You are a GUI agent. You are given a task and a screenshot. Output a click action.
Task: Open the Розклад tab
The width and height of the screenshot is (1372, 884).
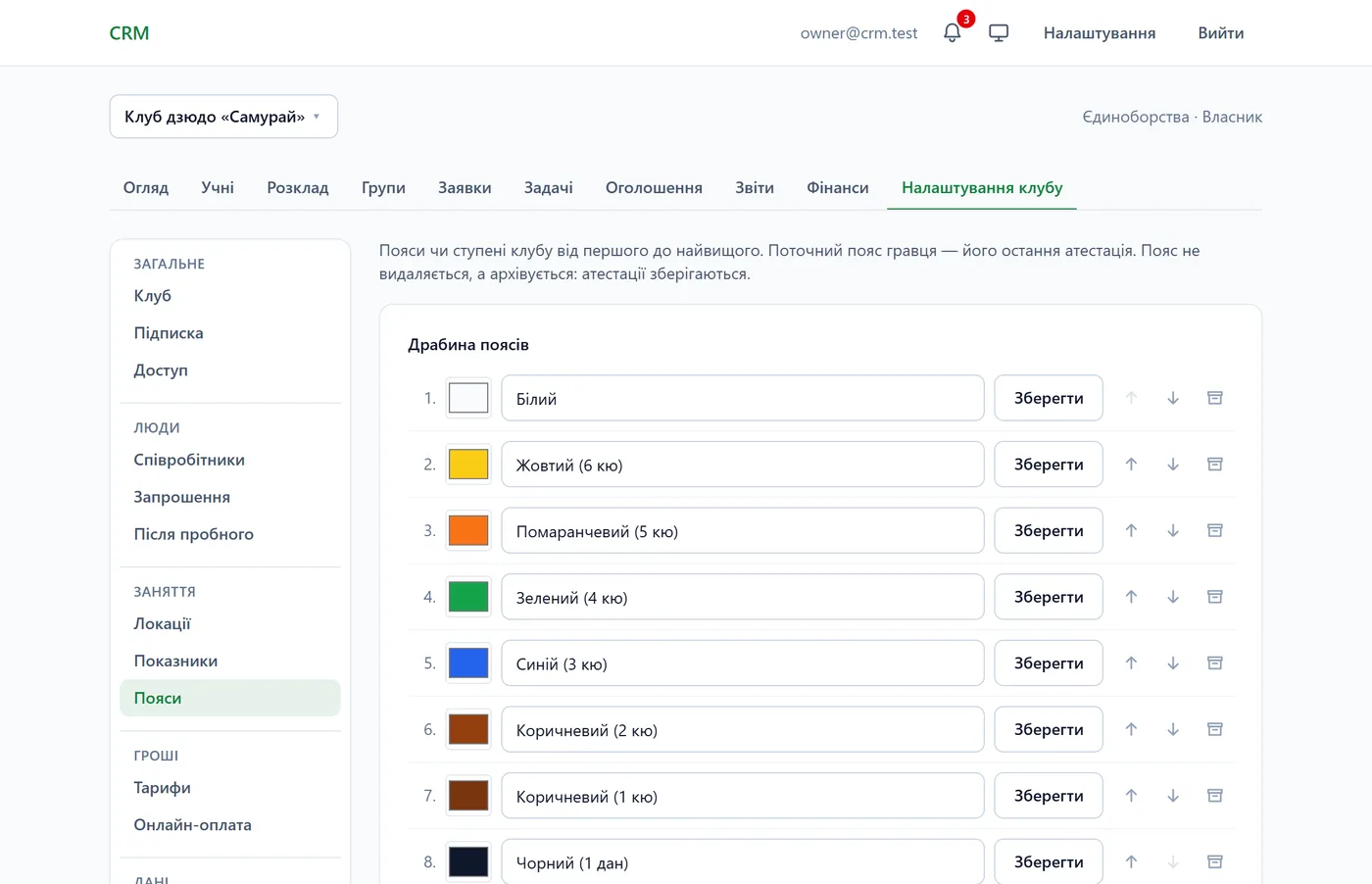click(x=298, y=187)
